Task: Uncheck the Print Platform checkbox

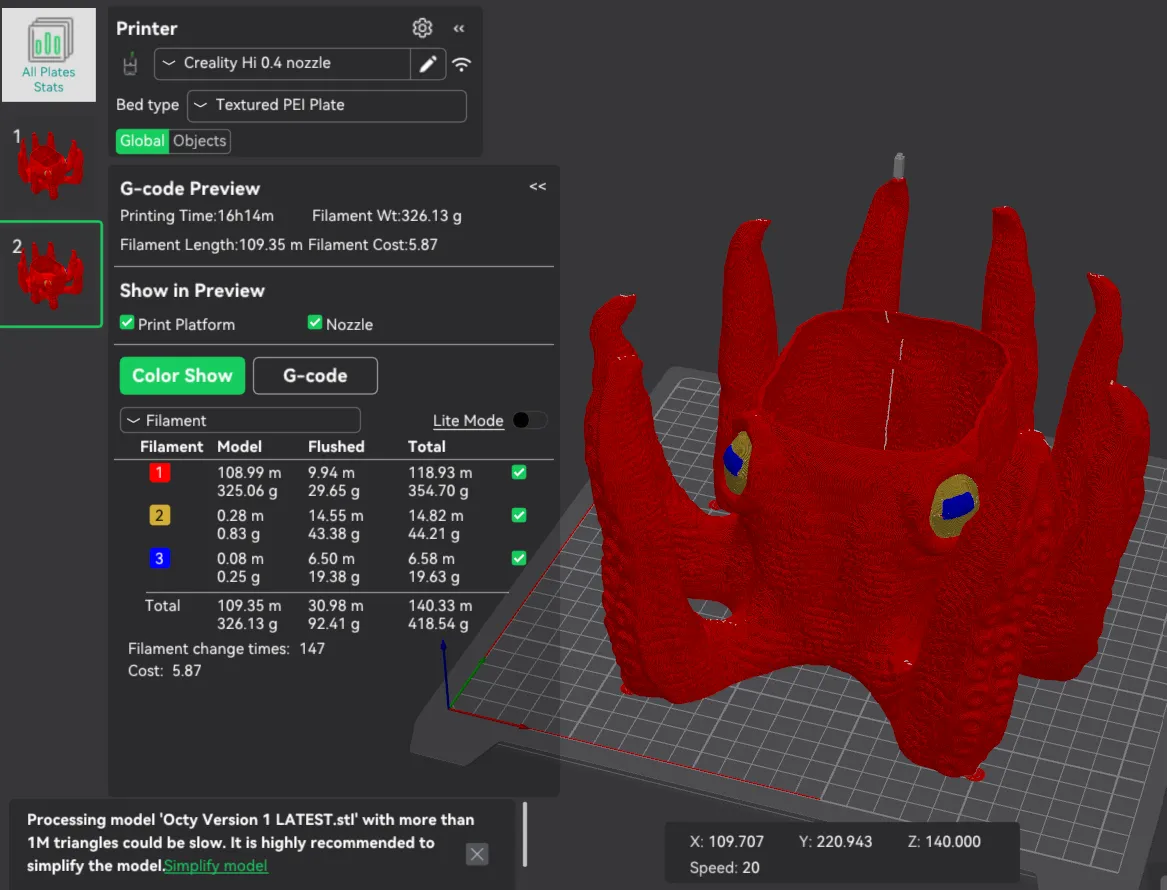Action: pos(127,323)
